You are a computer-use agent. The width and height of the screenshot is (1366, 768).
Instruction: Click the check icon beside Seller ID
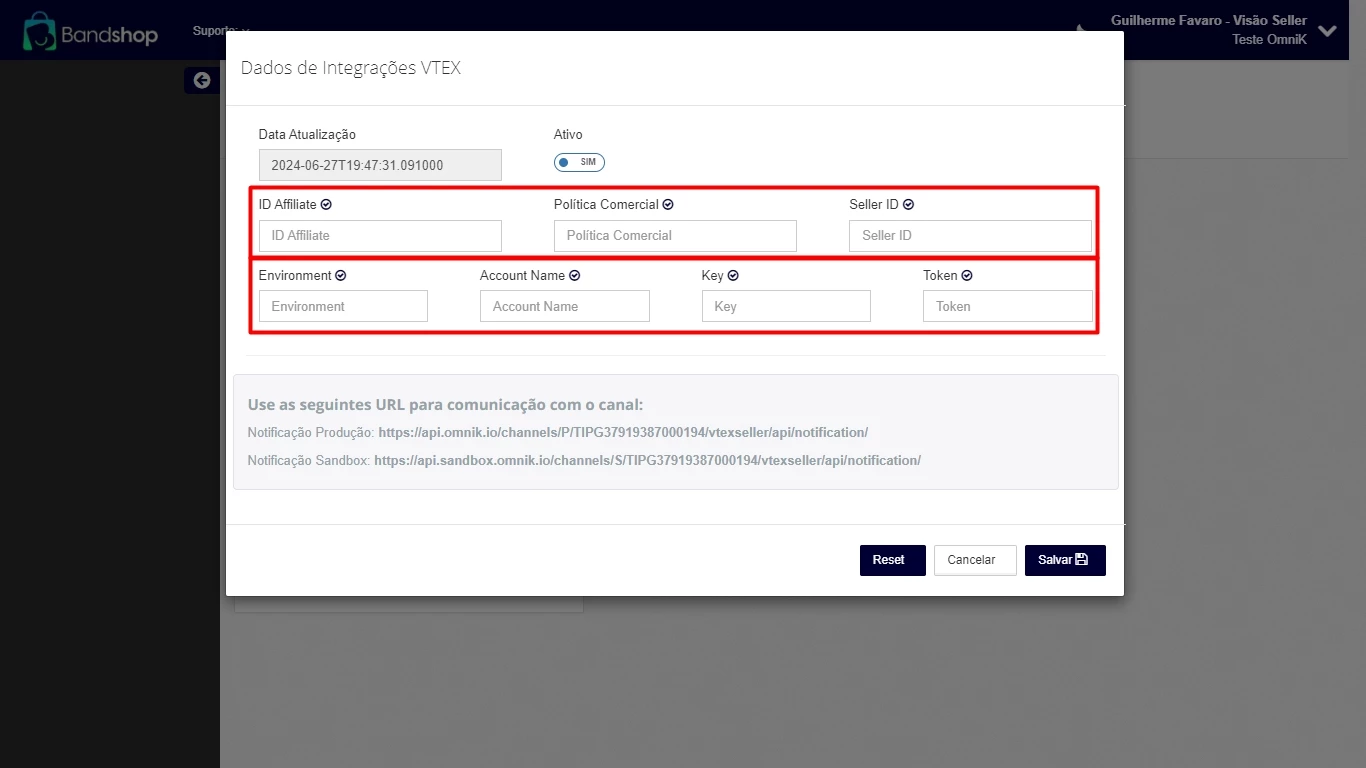click(x=908, y=205)
